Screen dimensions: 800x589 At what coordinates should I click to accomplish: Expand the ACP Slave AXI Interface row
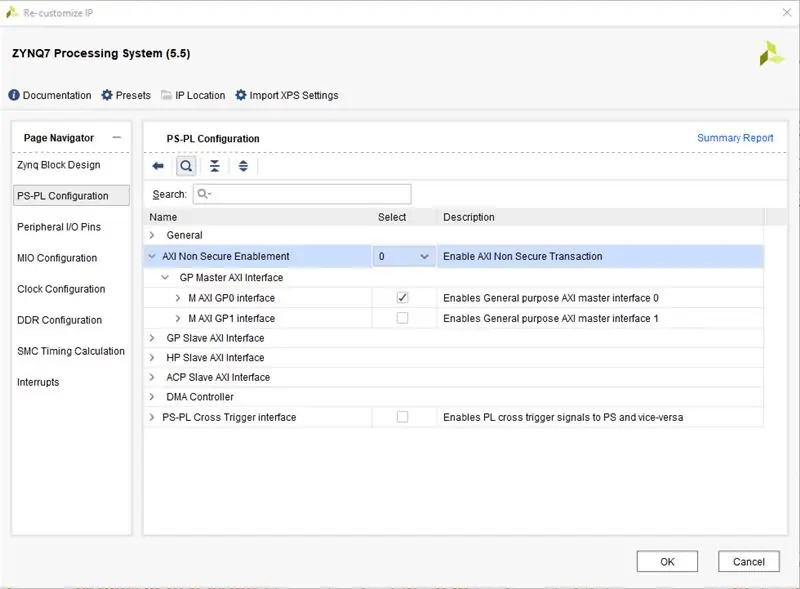coord(152,377)
